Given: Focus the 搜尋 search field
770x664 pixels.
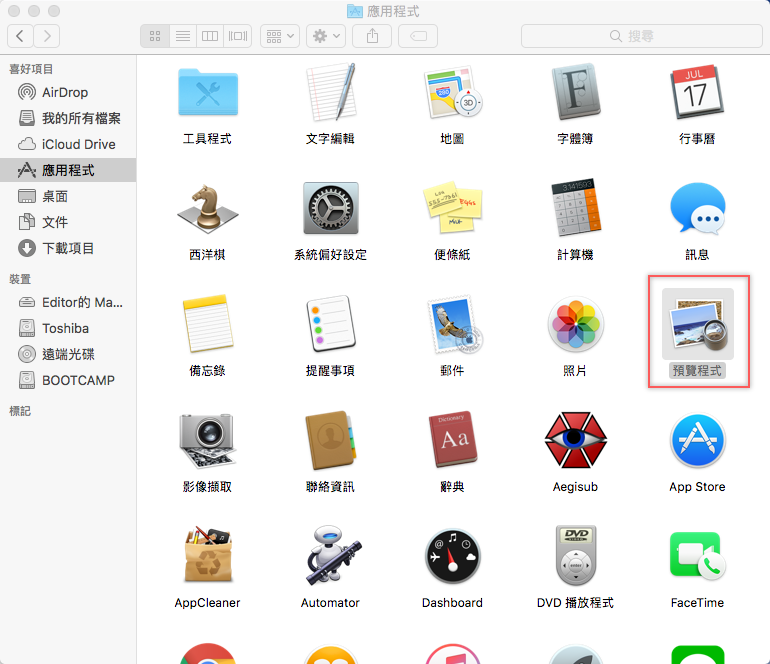Looking at the screenshot, I should click(x=642, y=36).
